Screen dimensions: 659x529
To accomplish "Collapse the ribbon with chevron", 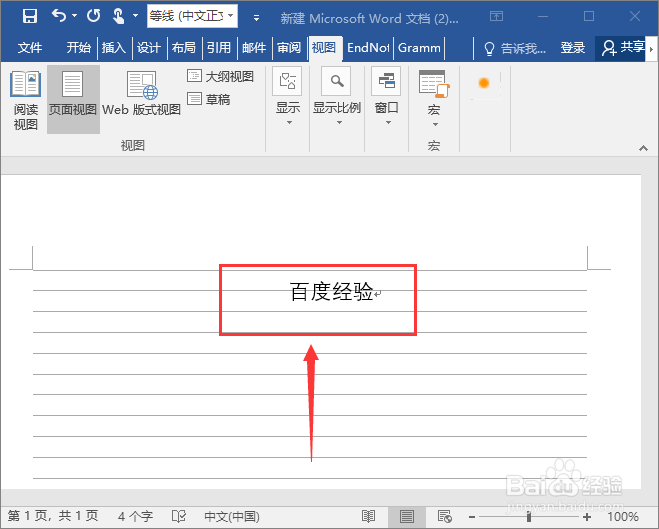I will (x=643, y=148).
